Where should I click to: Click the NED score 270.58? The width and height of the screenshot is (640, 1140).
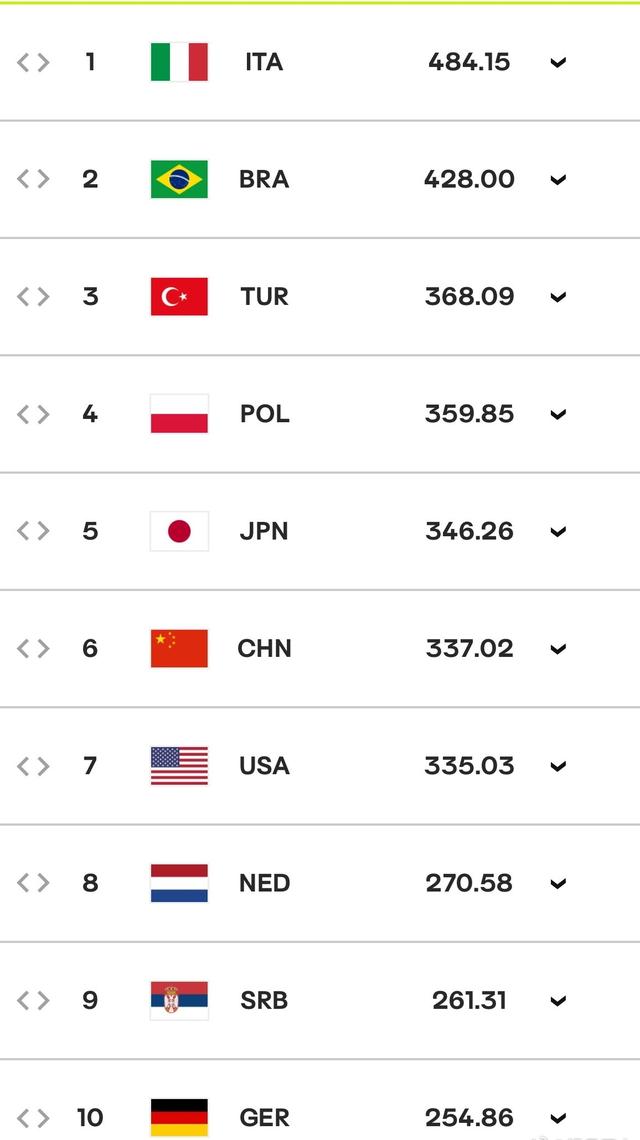(469, 883)
